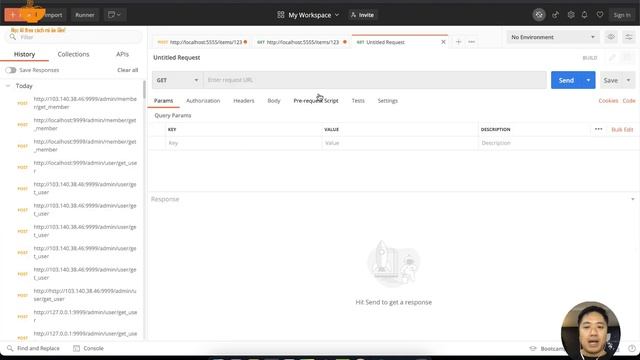
Task: Collapse the Response pane arrow
Action: (633, 199)
